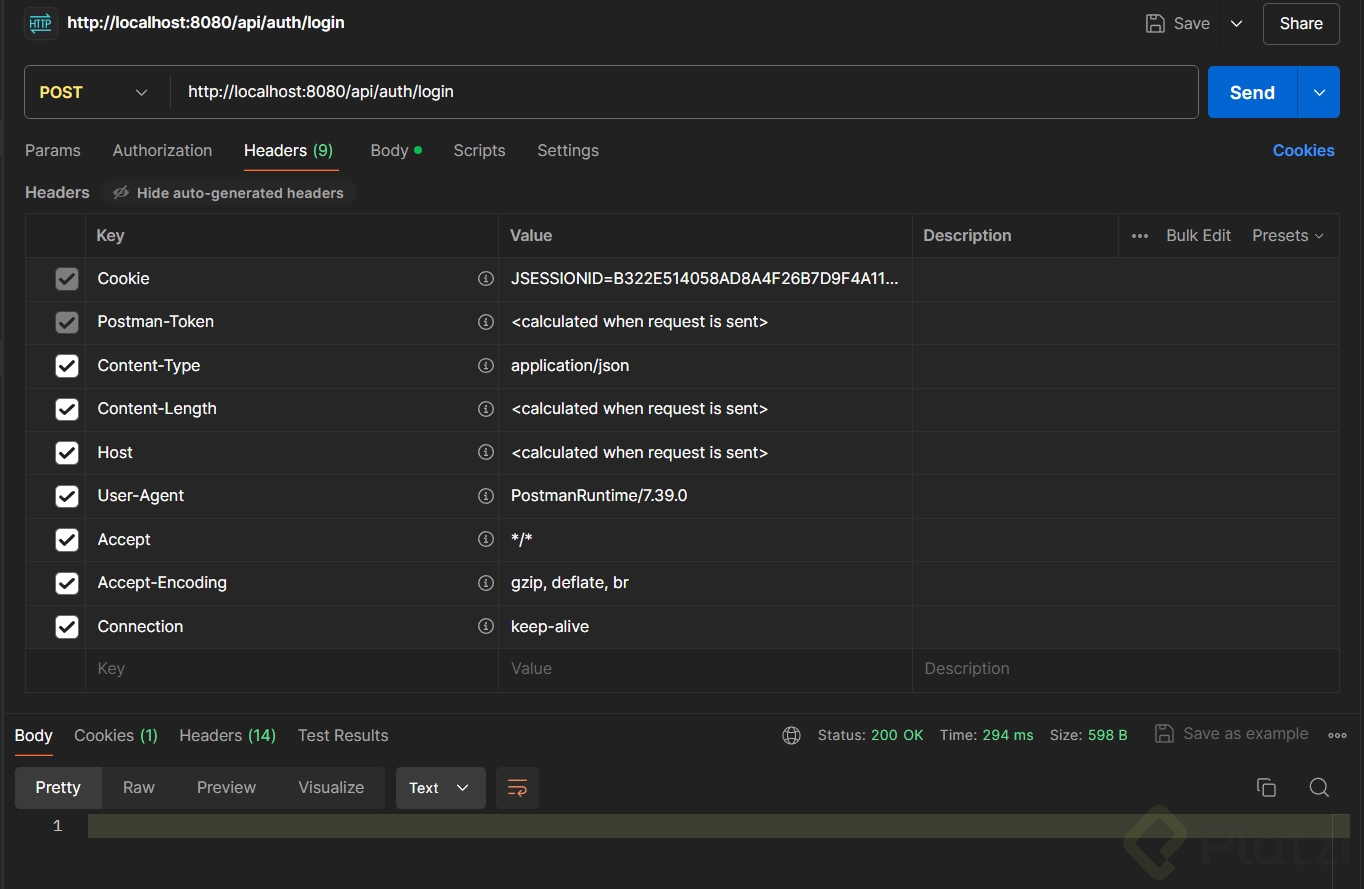The image size is (1364, 889).
Task: Click the JSESSIONID cookie value cell
Action: point(705,279)
